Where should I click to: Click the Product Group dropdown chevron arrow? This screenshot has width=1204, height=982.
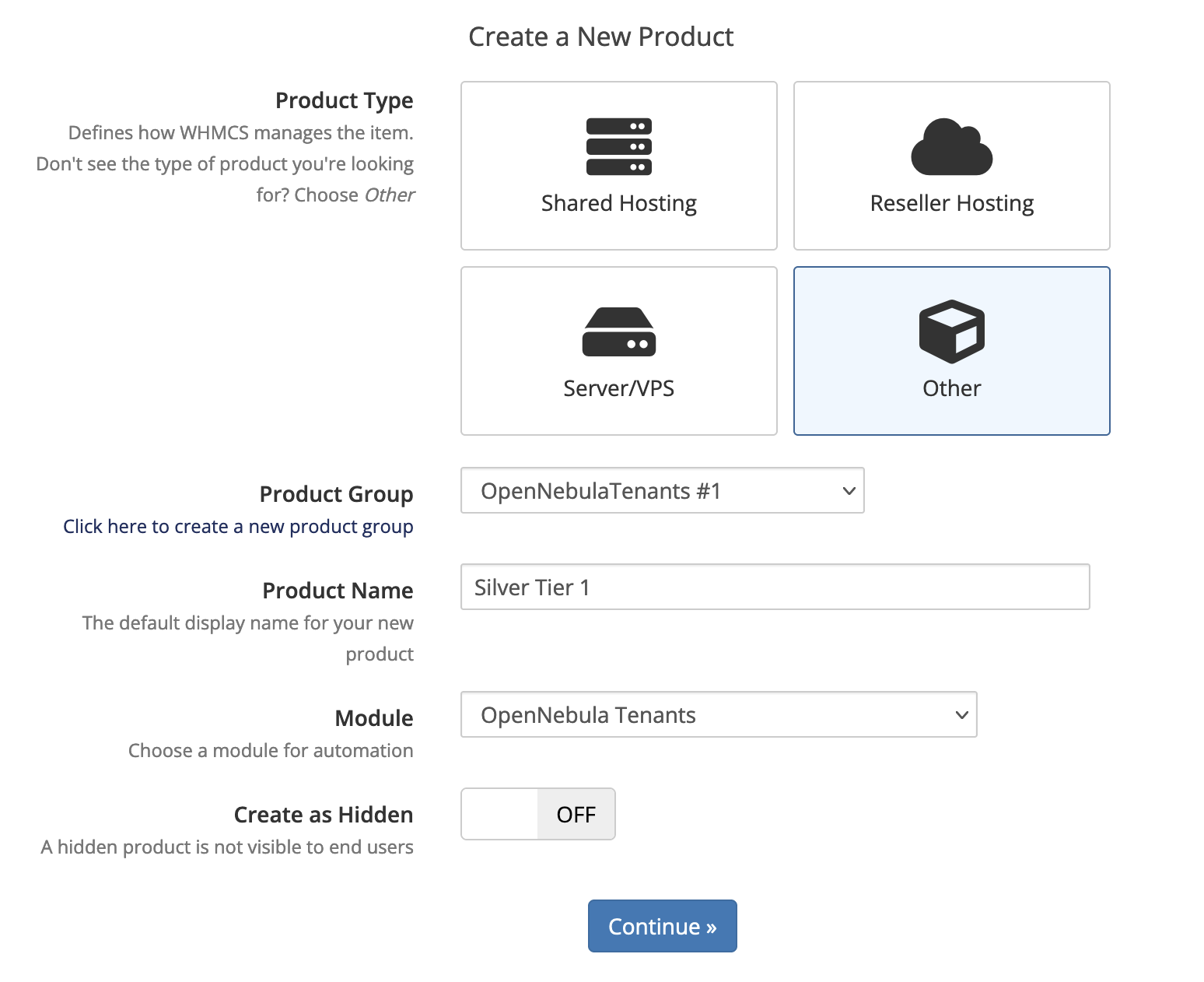coord(849,491)
